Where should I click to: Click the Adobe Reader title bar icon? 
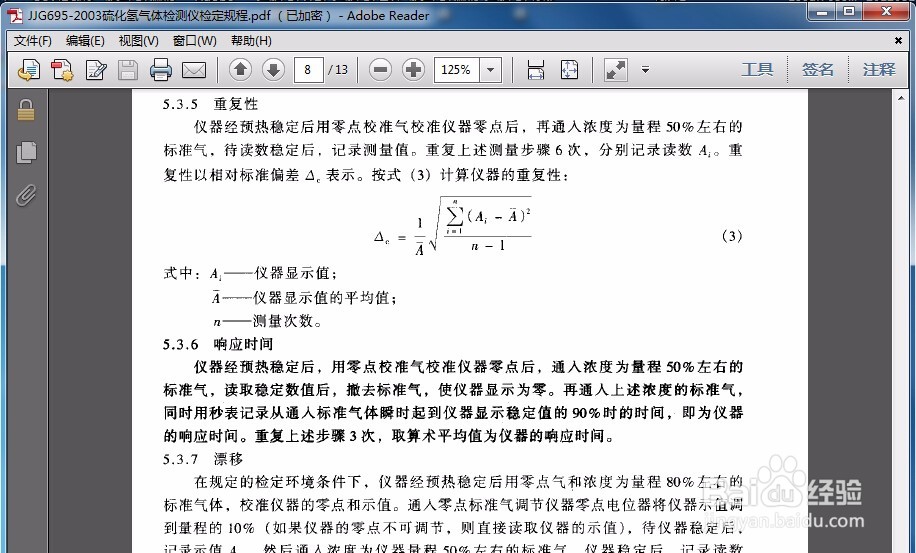14,15
